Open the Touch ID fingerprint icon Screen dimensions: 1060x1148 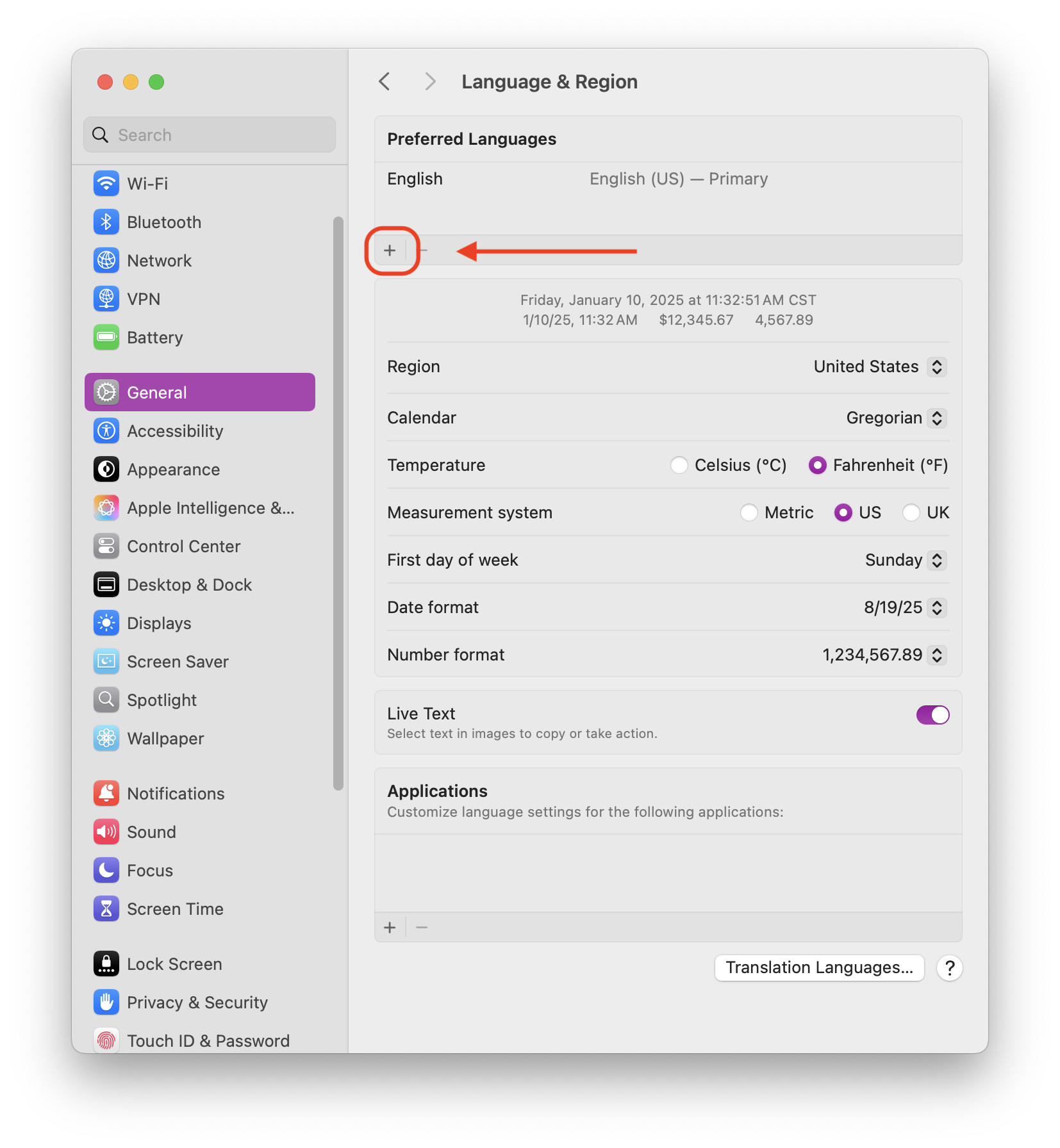click(106, 1041)
